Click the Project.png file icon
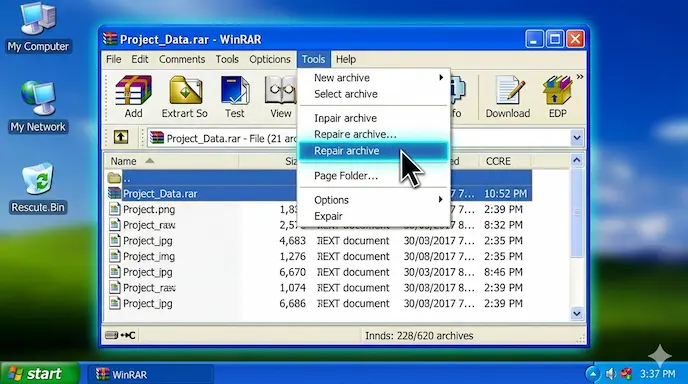The height and width of the screenshot is (384, 688). [x=115, y=209]
